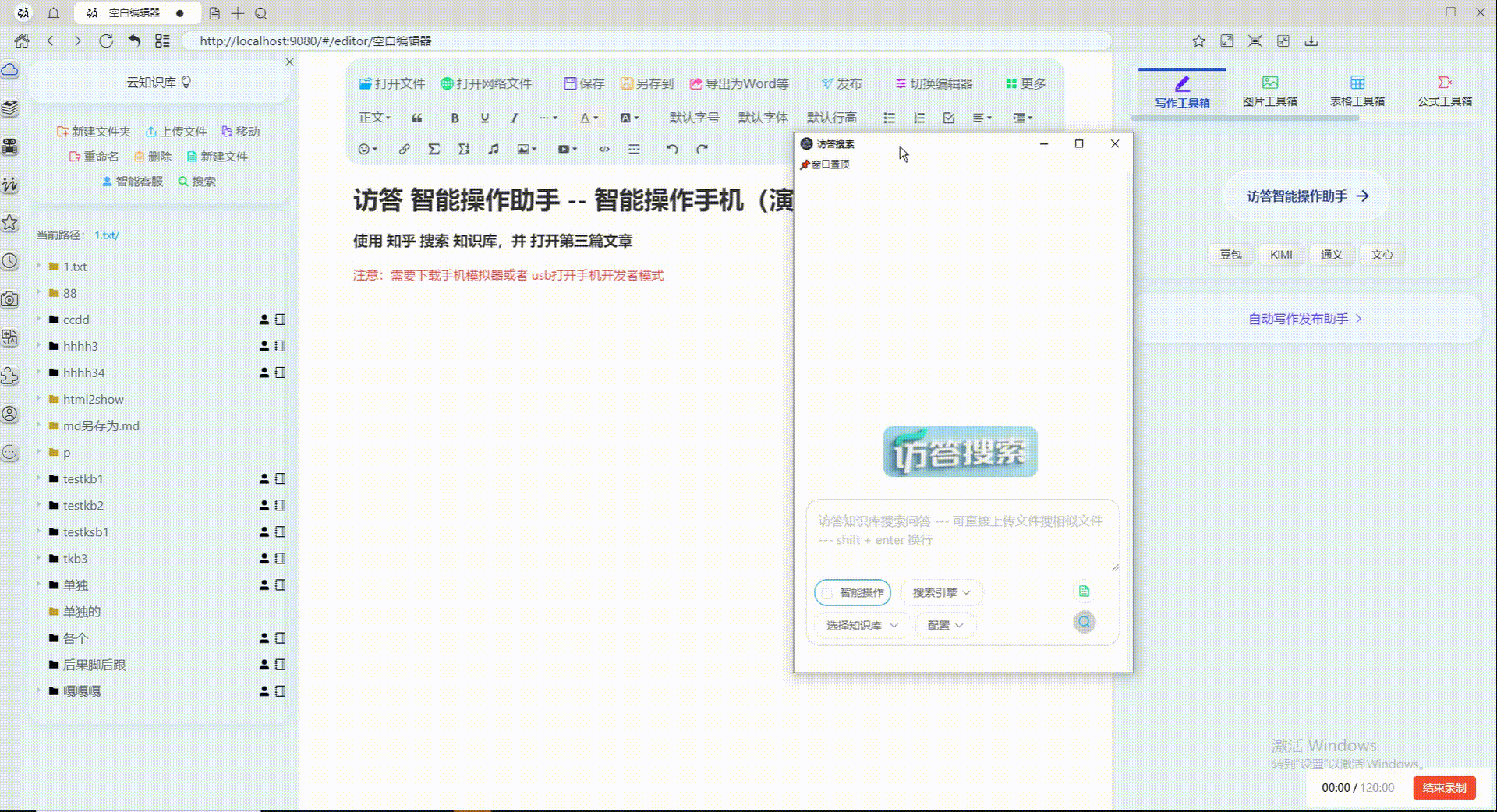This screenshot has width=1497, height=812.
Task: Click the search magnifier in 访答搜索 dialog
Action: coord(1085,622)
